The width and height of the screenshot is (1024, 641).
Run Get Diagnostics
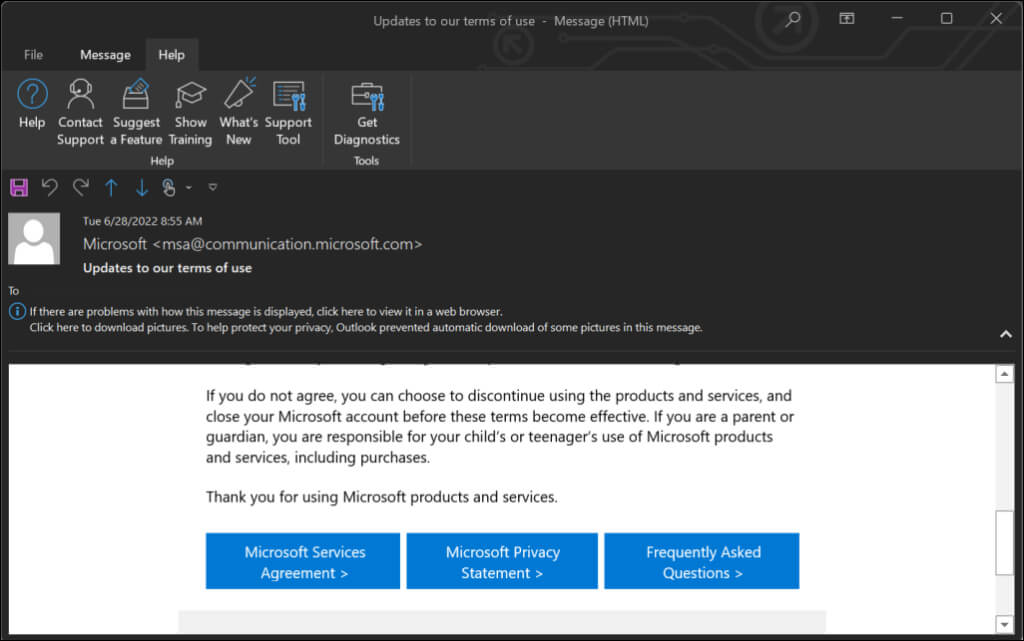[x=366, y=112]
